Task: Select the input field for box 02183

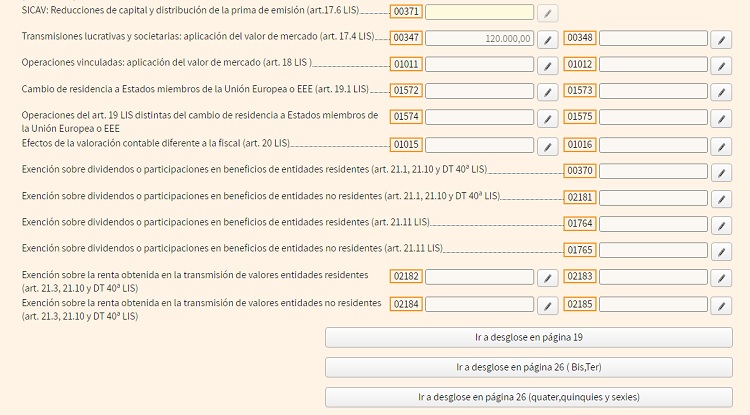Action: coord(653,276)
